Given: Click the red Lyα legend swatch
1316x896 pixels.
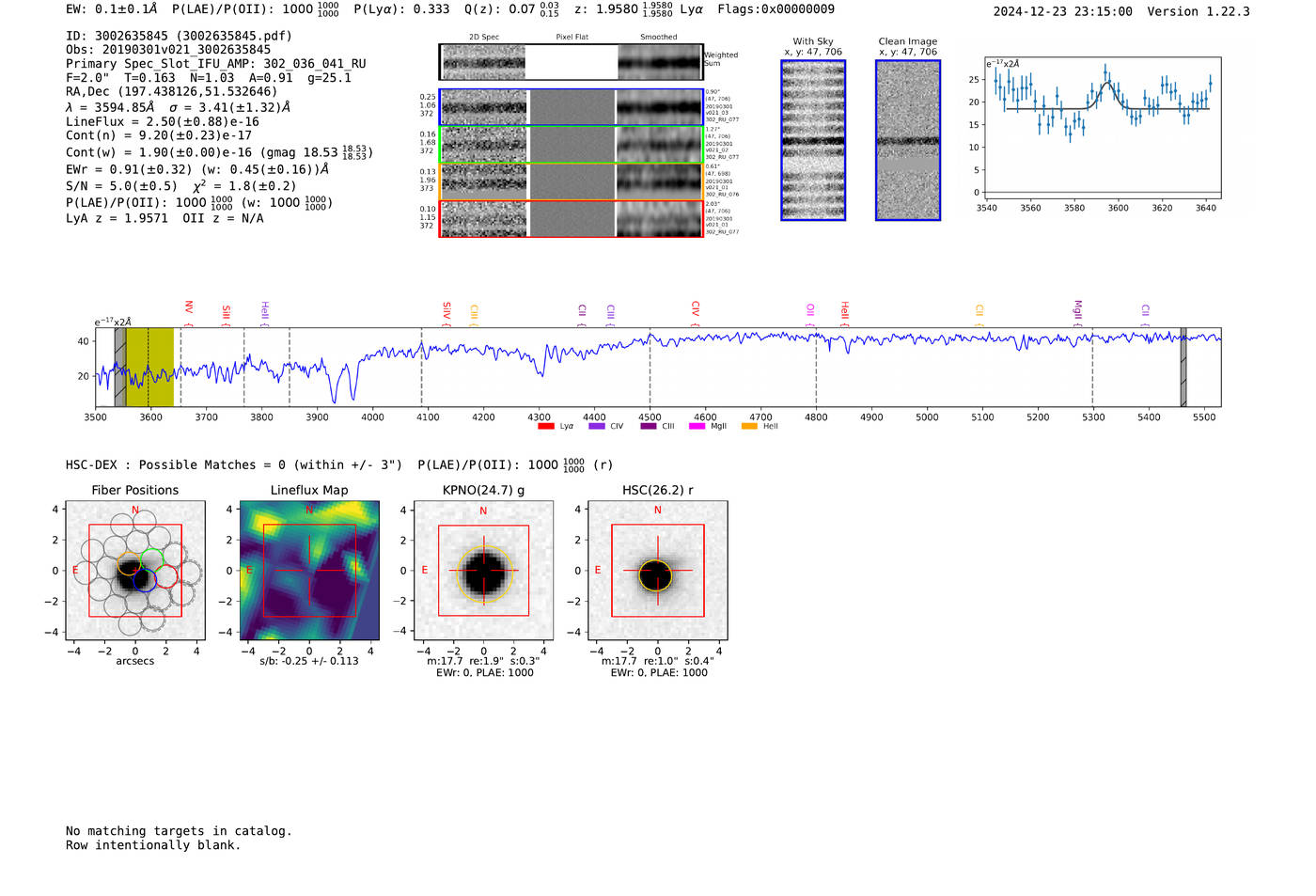Looking at the screenshot, I should (x=545, y=426).
